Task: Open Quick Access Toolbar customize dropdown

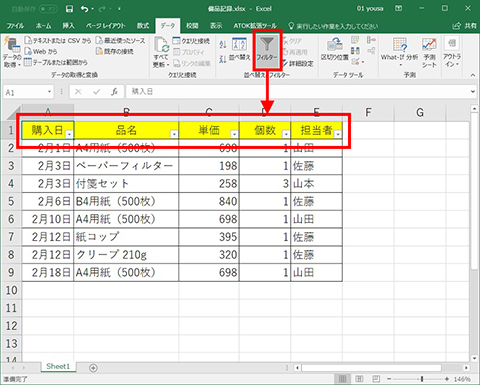Action: coord(119,9)
